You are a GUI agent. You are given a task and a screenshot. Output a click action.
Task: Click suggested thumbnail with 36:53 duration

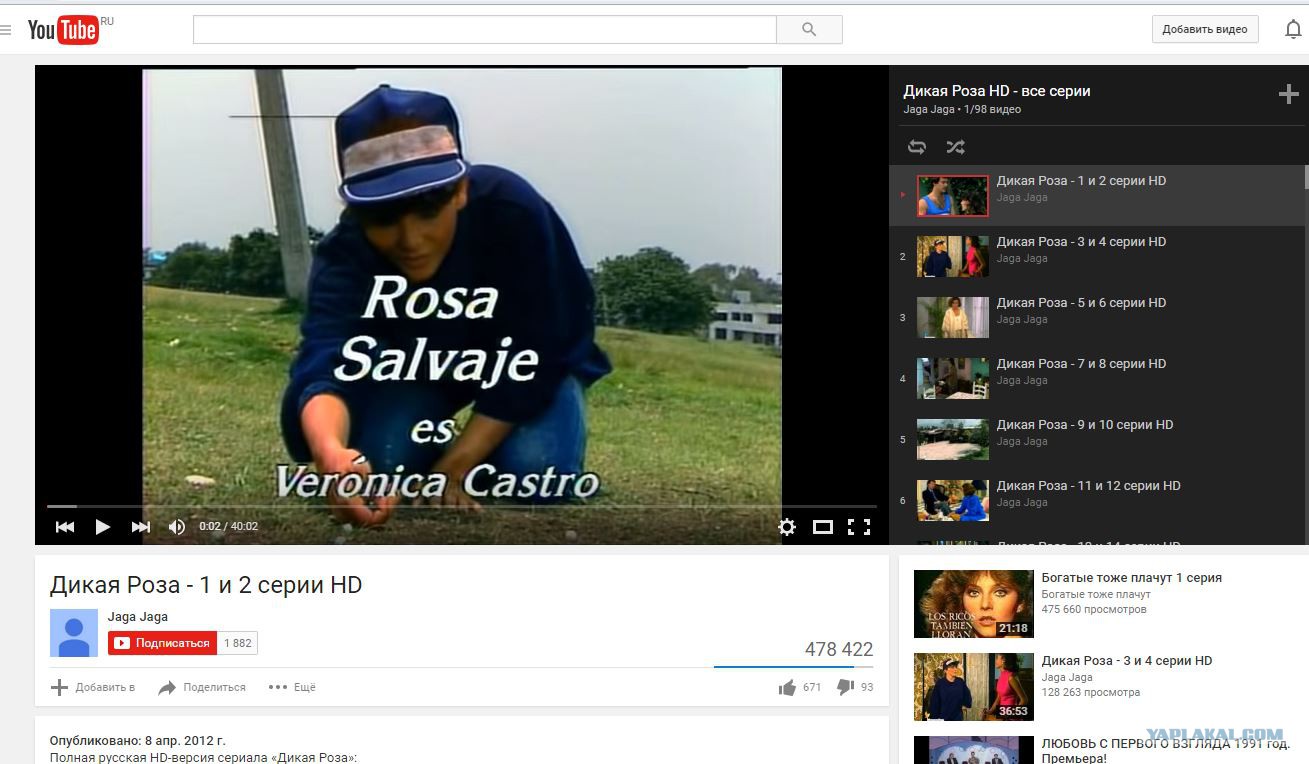coord(974,687)
